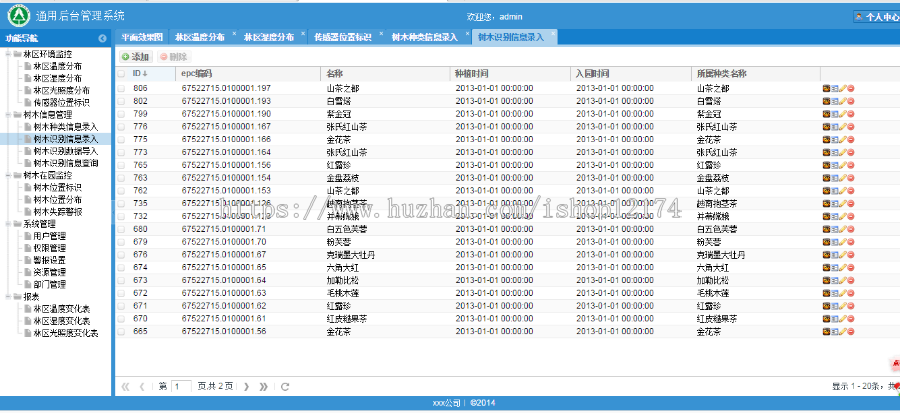The width and height of the screenshot is (900, 413).
Task: Check the checkbox for row ID 673
Action: point(121,280)
